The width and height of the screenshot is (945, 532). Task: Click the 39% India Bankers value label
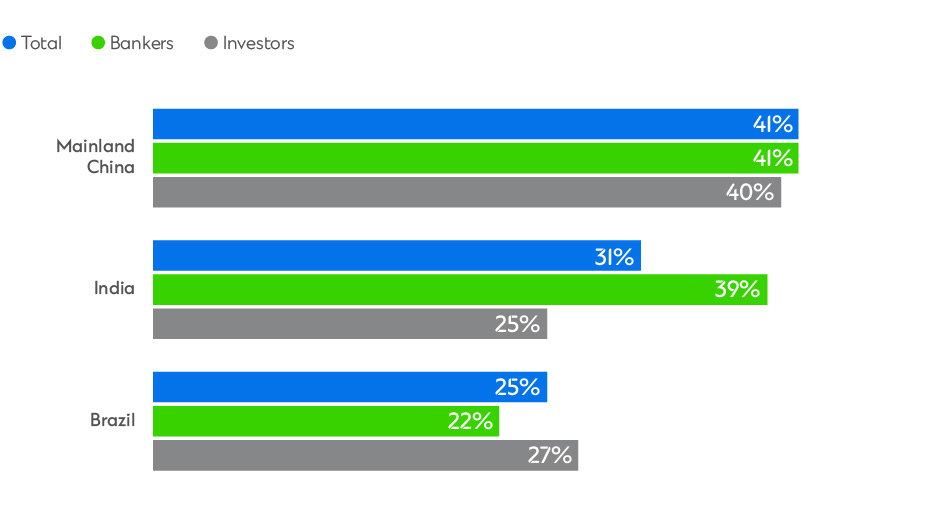point(737,290)
